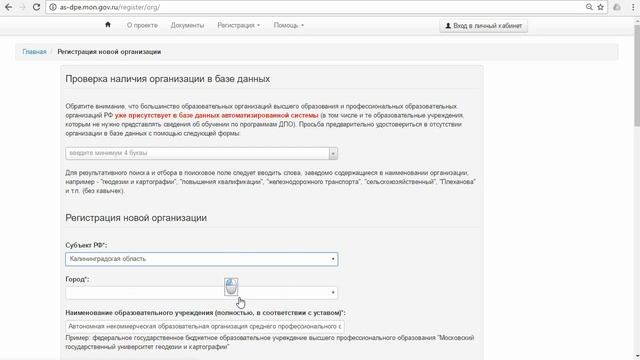Click the 'Город*:' label

77,279
